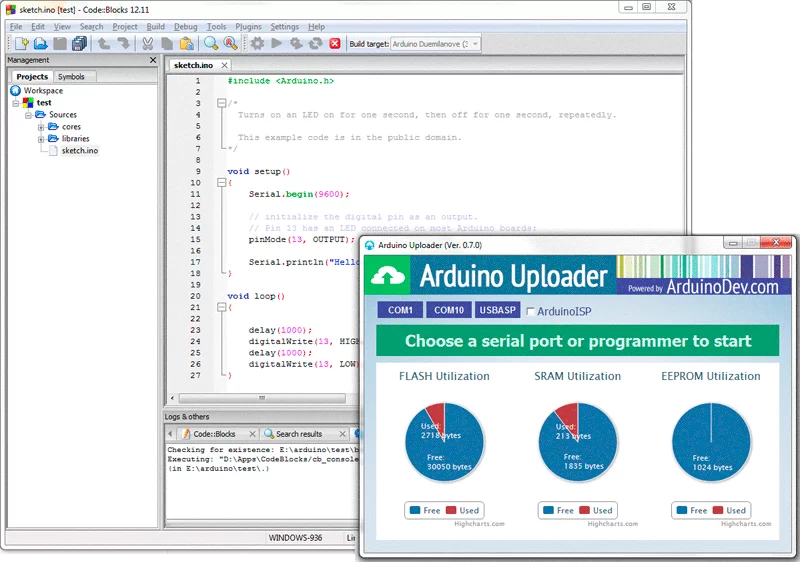800x562 pixels.
Task: Select sketch.ino in the project tree
Action: (80, 150)
